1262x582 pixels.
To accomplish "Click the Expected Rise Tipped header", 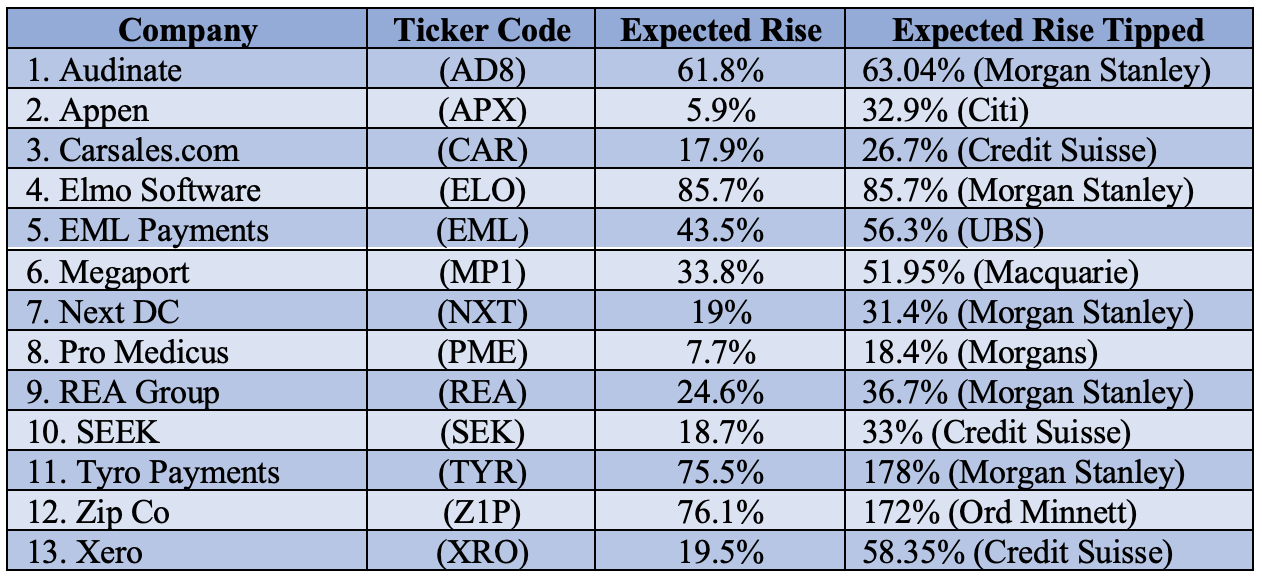I will tap(1047, 30).
